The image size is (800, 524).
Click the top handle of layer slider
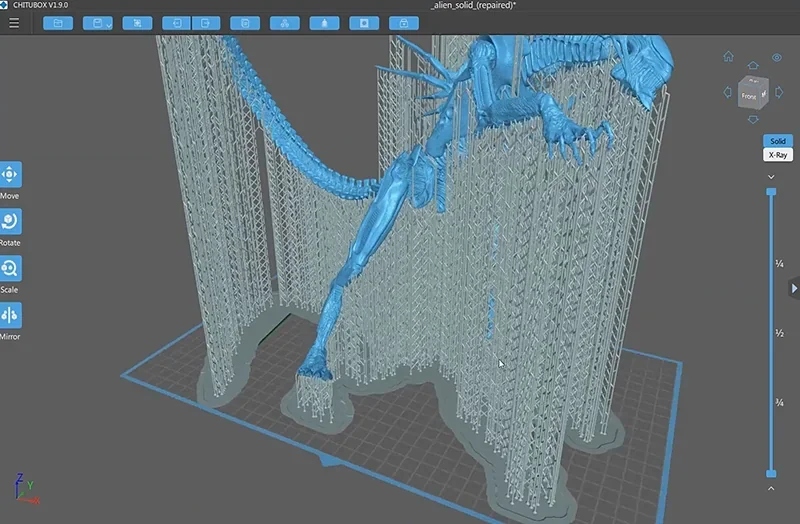(771, 192)
